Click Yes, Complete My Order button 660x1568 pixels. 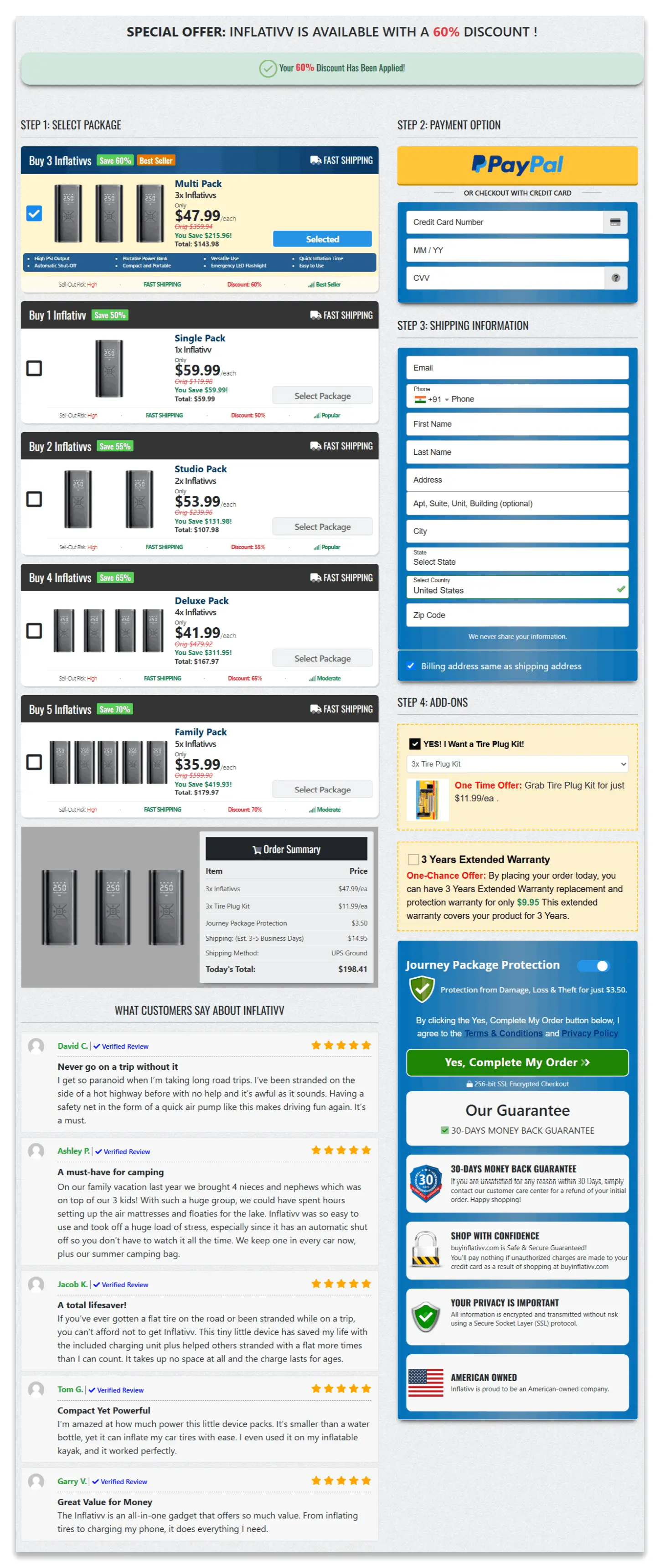(517, 1062)
